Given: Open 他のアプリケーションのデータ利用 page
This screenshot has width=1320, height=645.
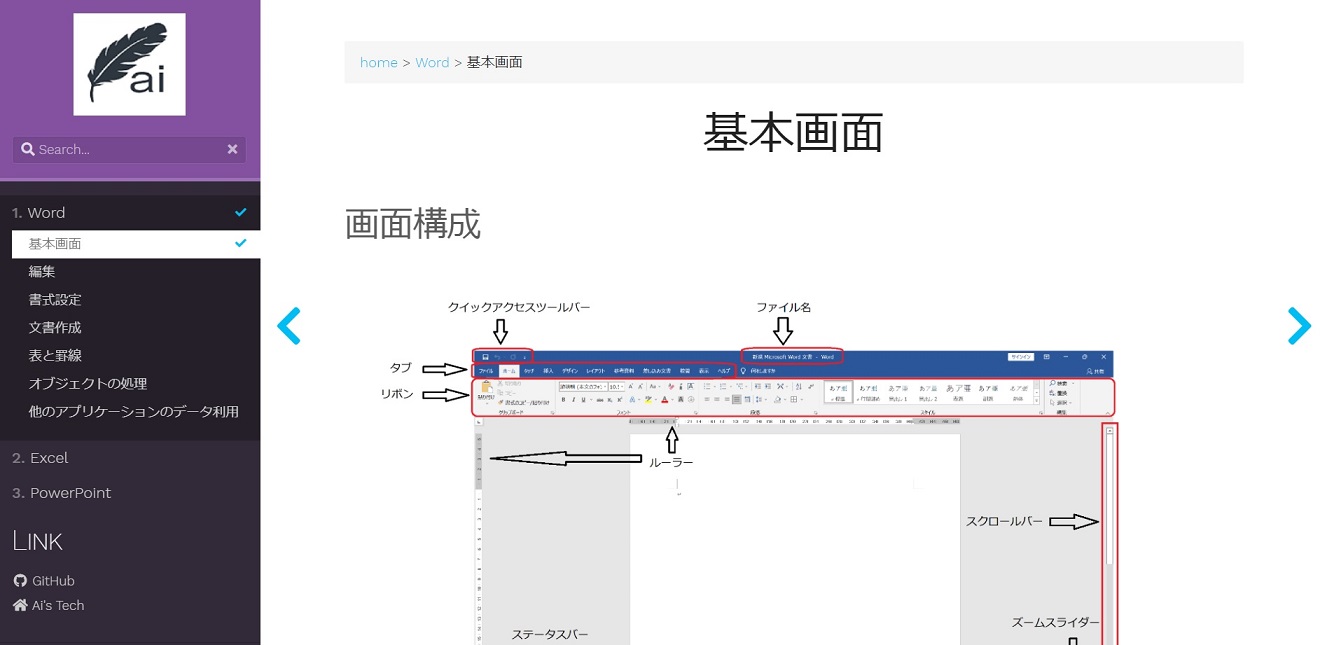Looking at the screenshot, I should point(136,412).
